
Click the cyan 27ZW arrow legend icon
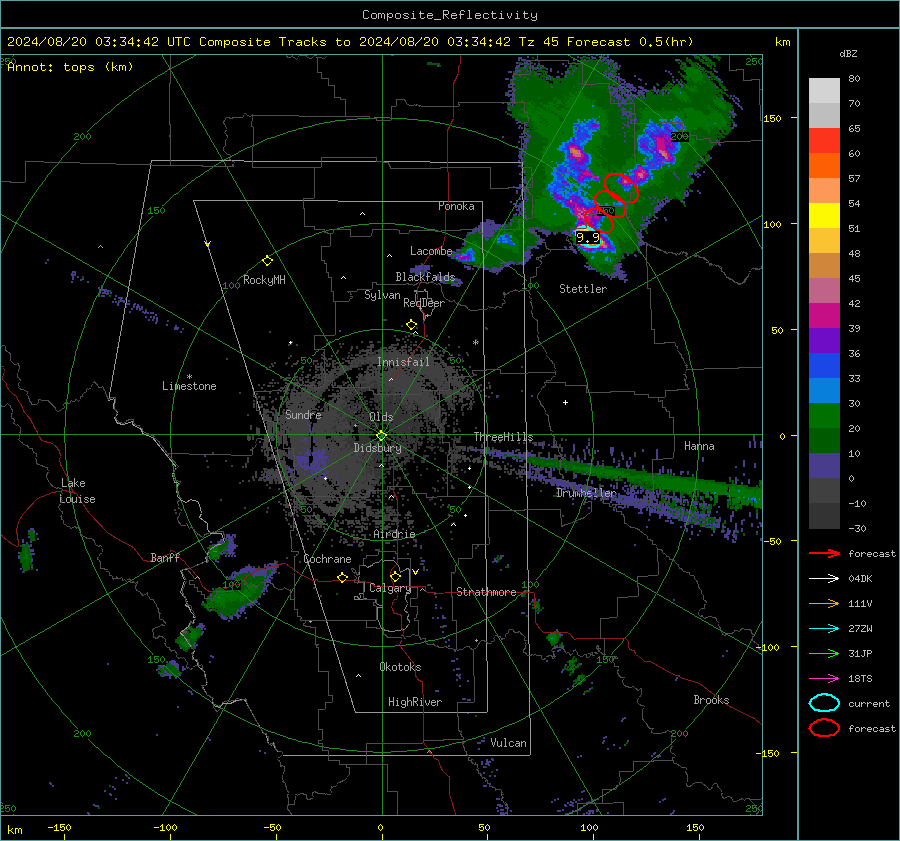coord(824,629)
